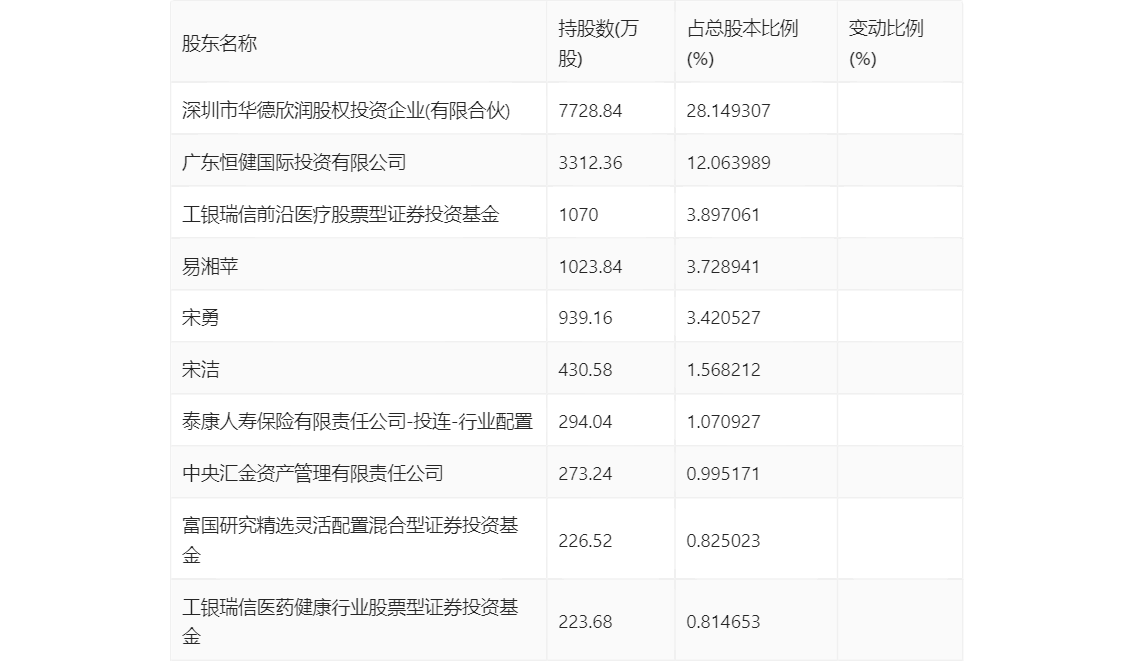Select the 股东名称 column header

(x=219, y=43)
